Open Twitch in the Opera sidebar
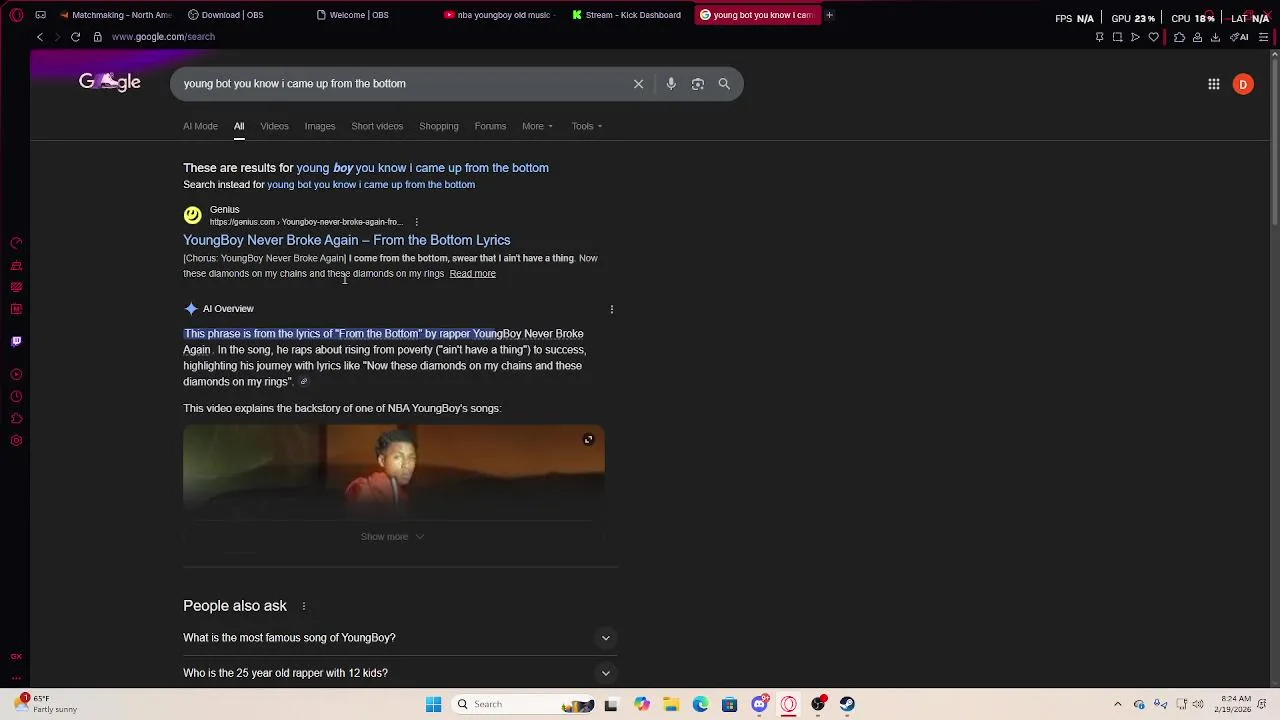 click(16, 341)
